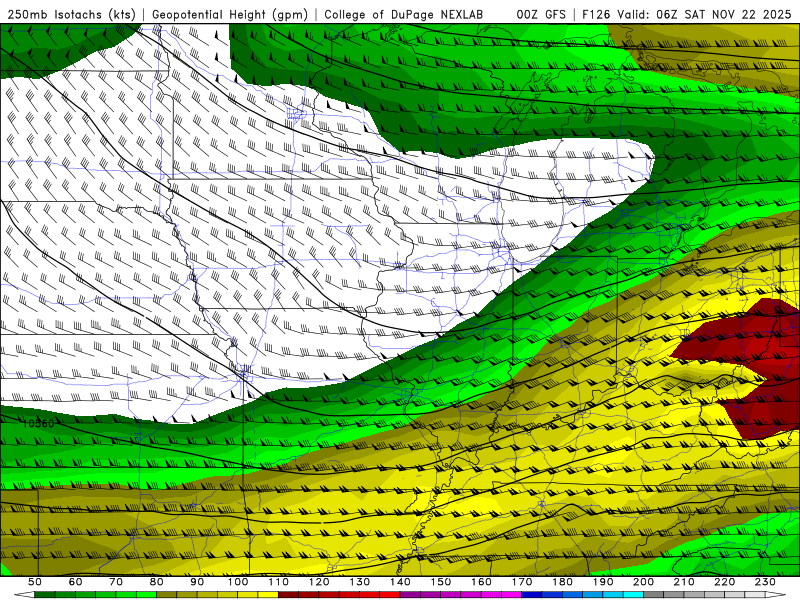Click the '80' value on the legend scale
This screenshot has height=600, width=800.
click(x=157, y=582)
